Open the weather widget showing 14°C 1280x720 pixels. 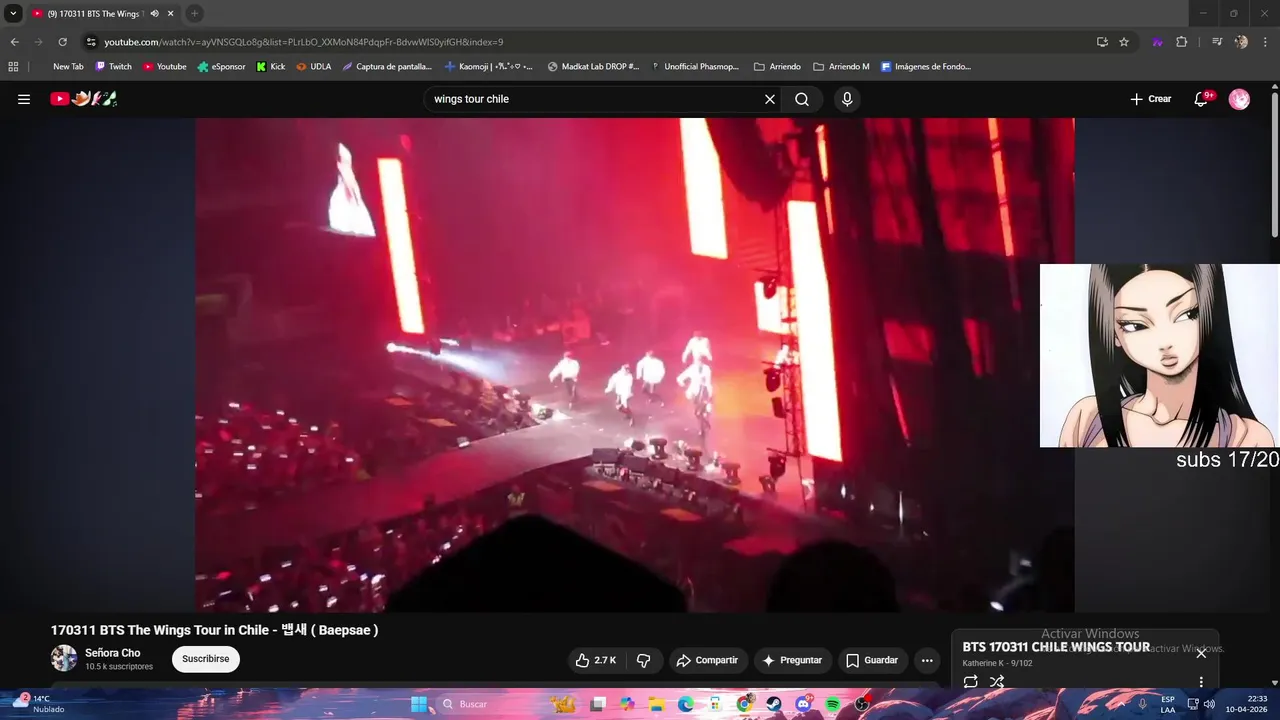click(x=38, y=704)
